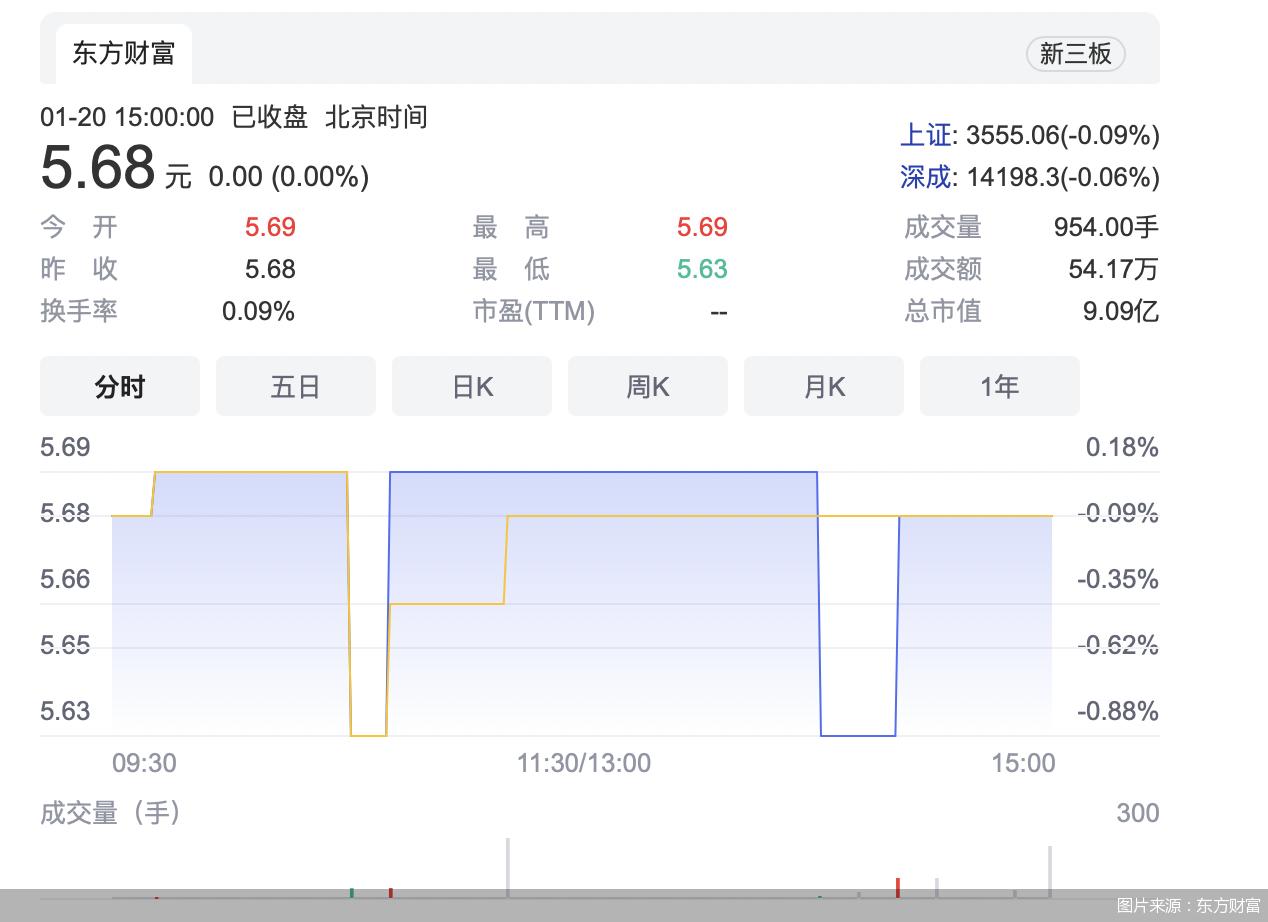Switch to the 日K chart tab
Screen dimensions: 1268x922
coord(472,386)
